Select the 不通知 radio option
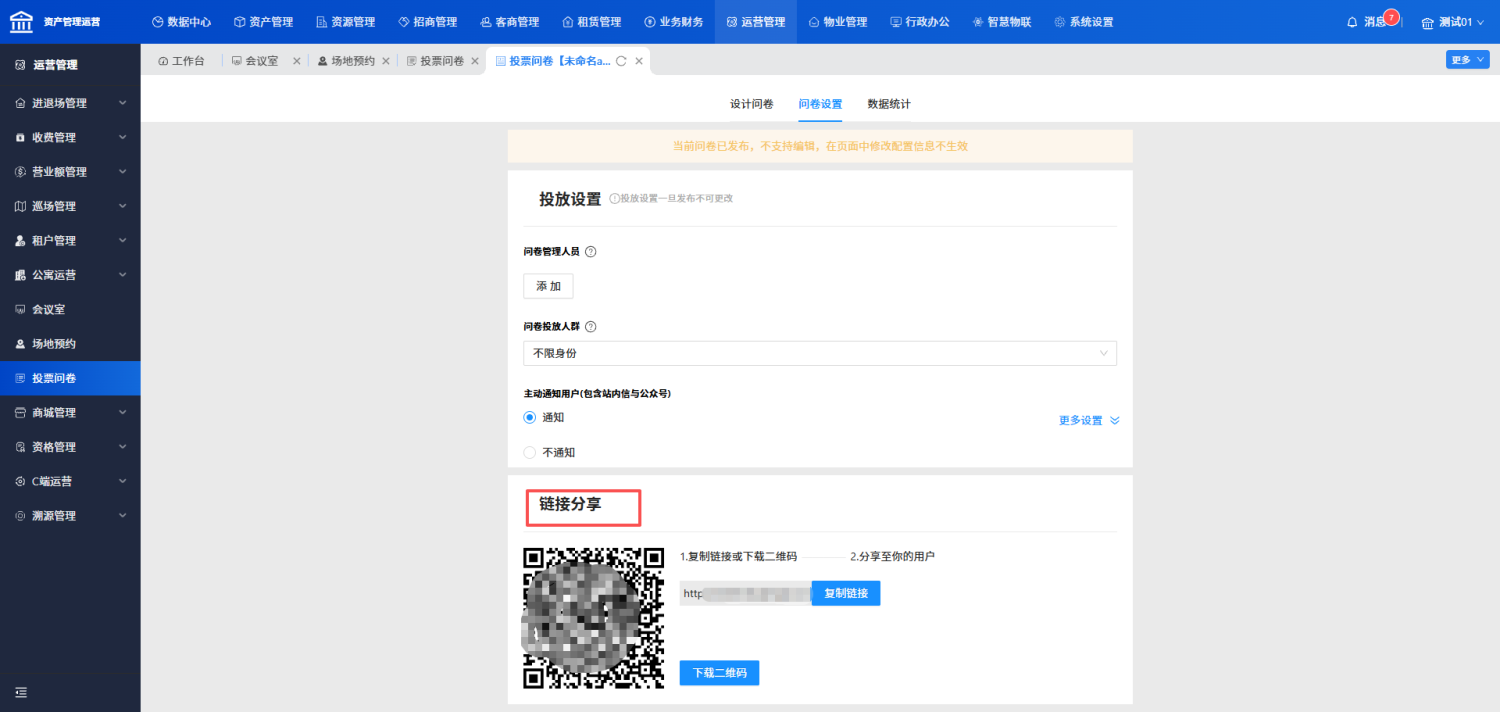The width and height of the screenshot is (1500, 712). pos(530,452)
